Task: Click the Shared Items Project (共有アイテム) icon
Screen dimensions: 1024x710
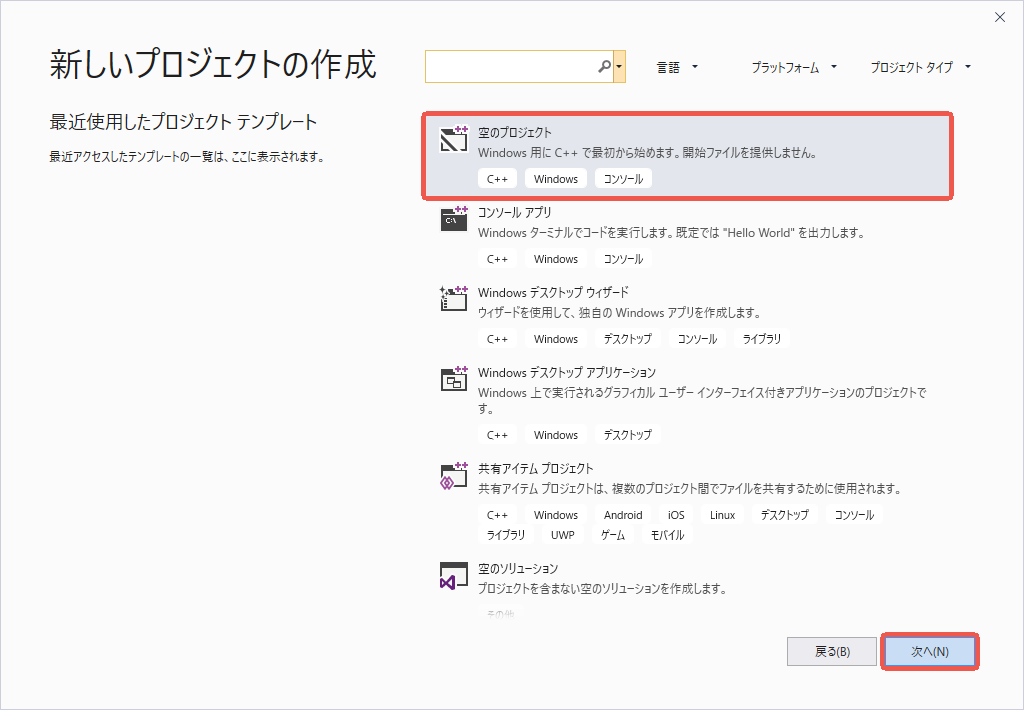Action: [454, 475]
